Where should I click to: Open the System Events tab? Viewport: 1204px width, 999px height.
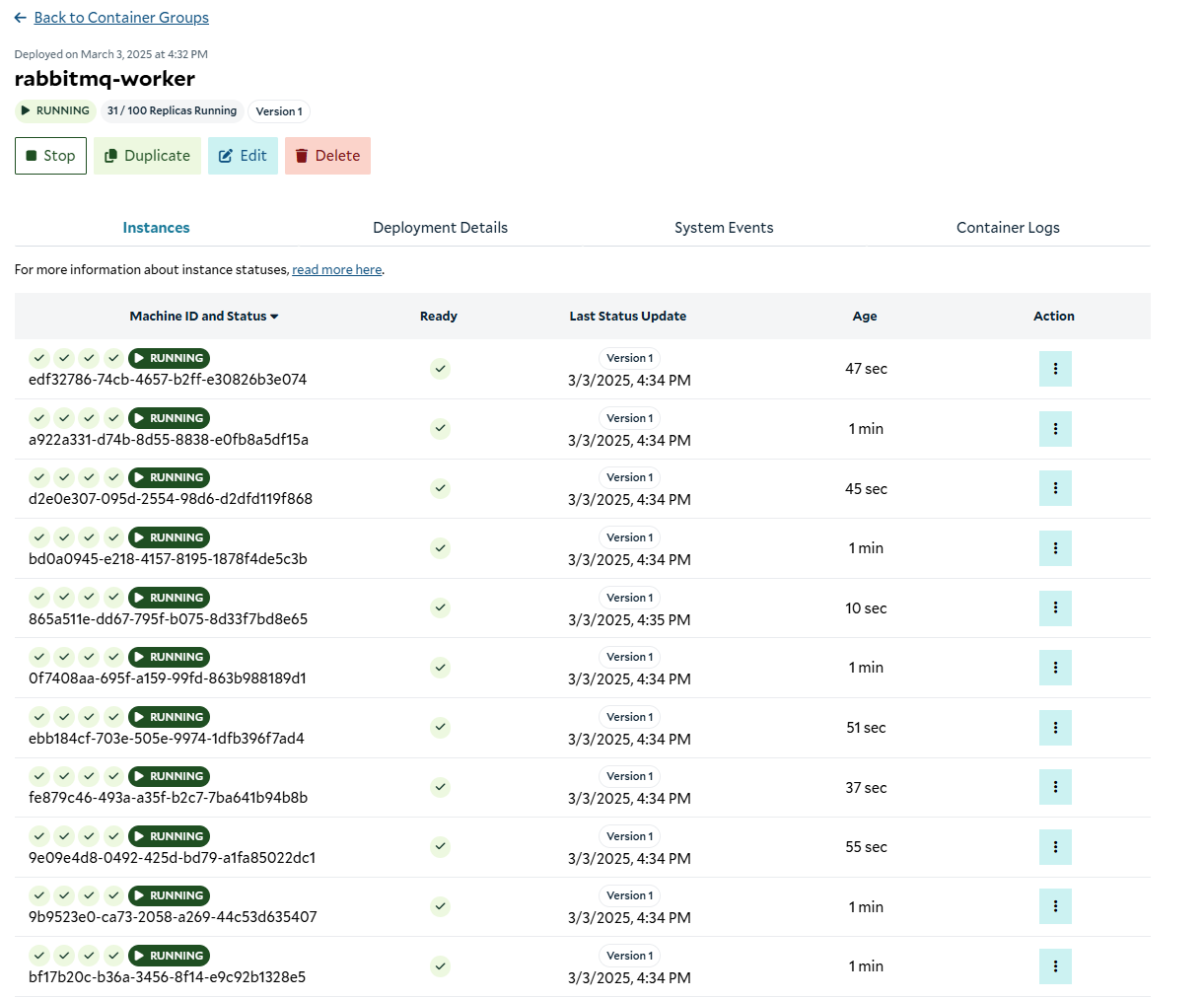click(x=724, y=228)
